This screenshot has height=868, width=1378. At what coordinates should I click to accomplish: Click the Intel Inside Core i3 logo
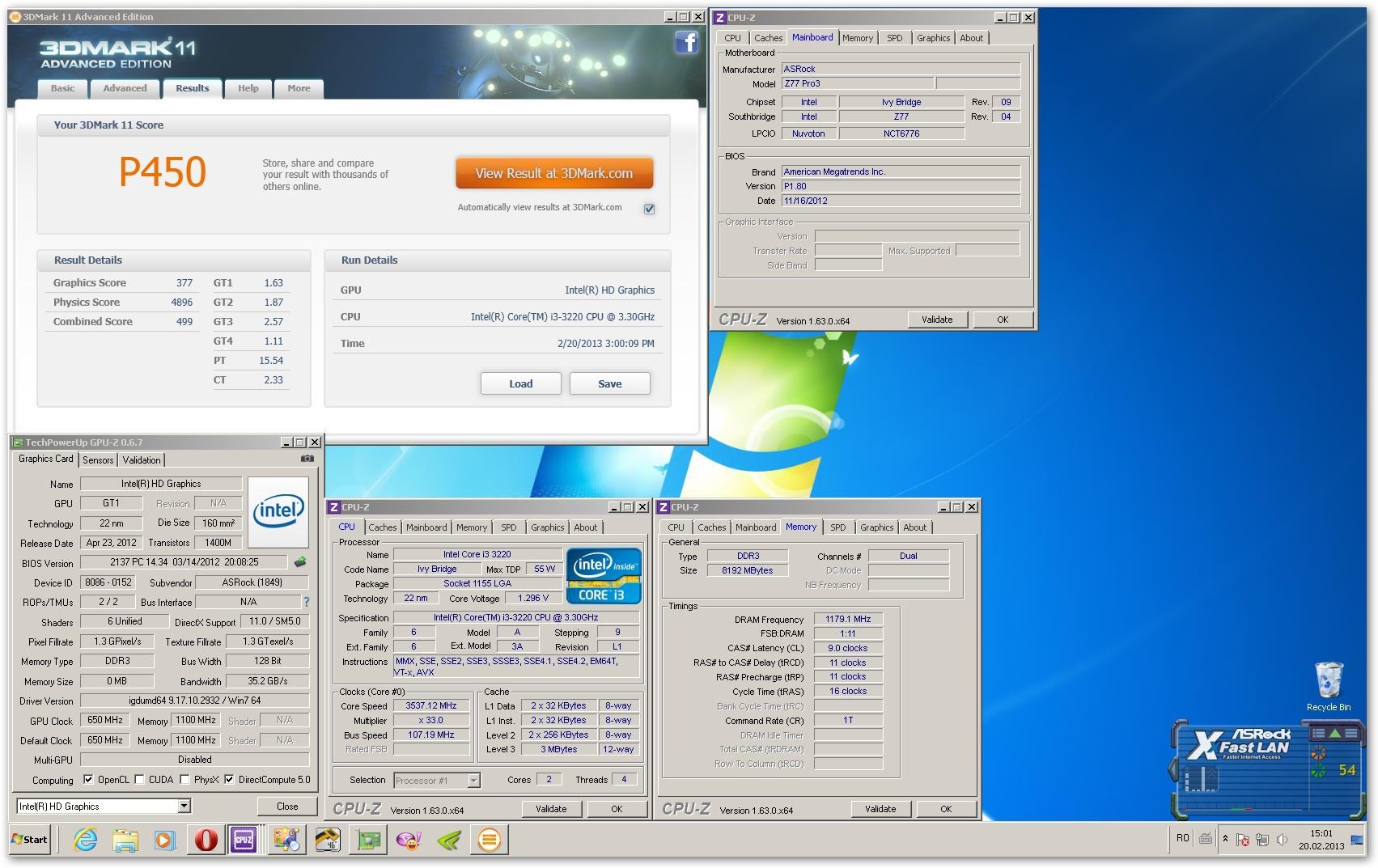604,575
